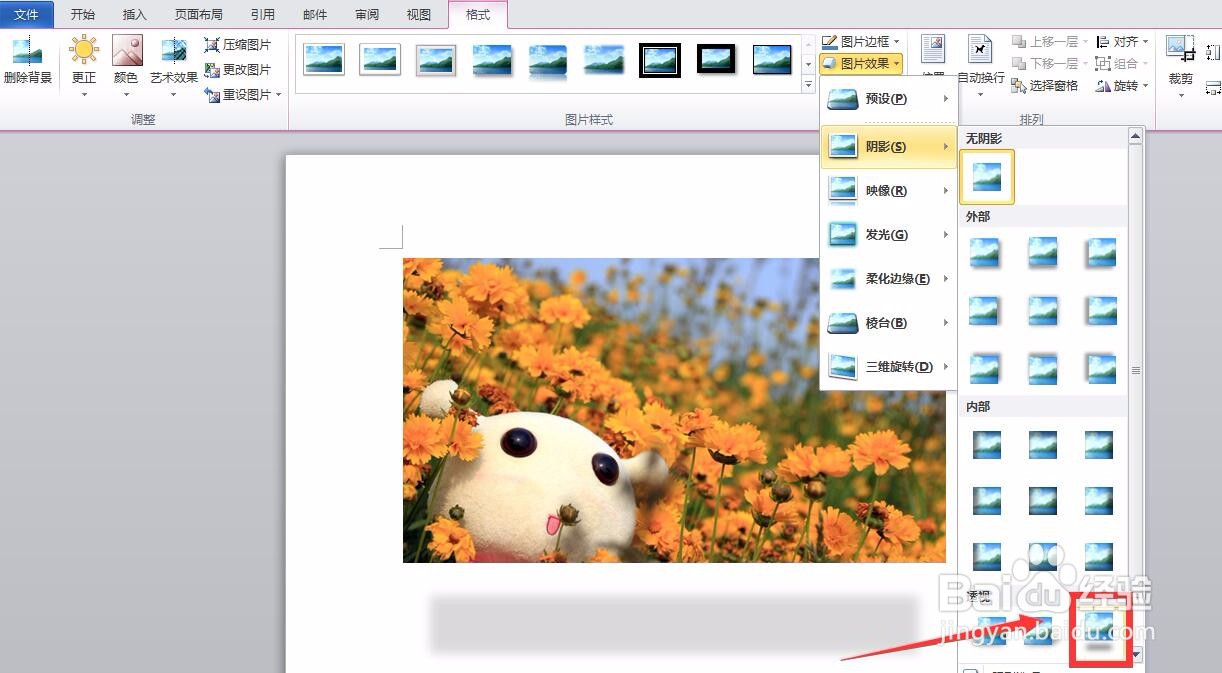
Task: Choose outer shadow offset diagonal bottom left
Action: 1101,251
